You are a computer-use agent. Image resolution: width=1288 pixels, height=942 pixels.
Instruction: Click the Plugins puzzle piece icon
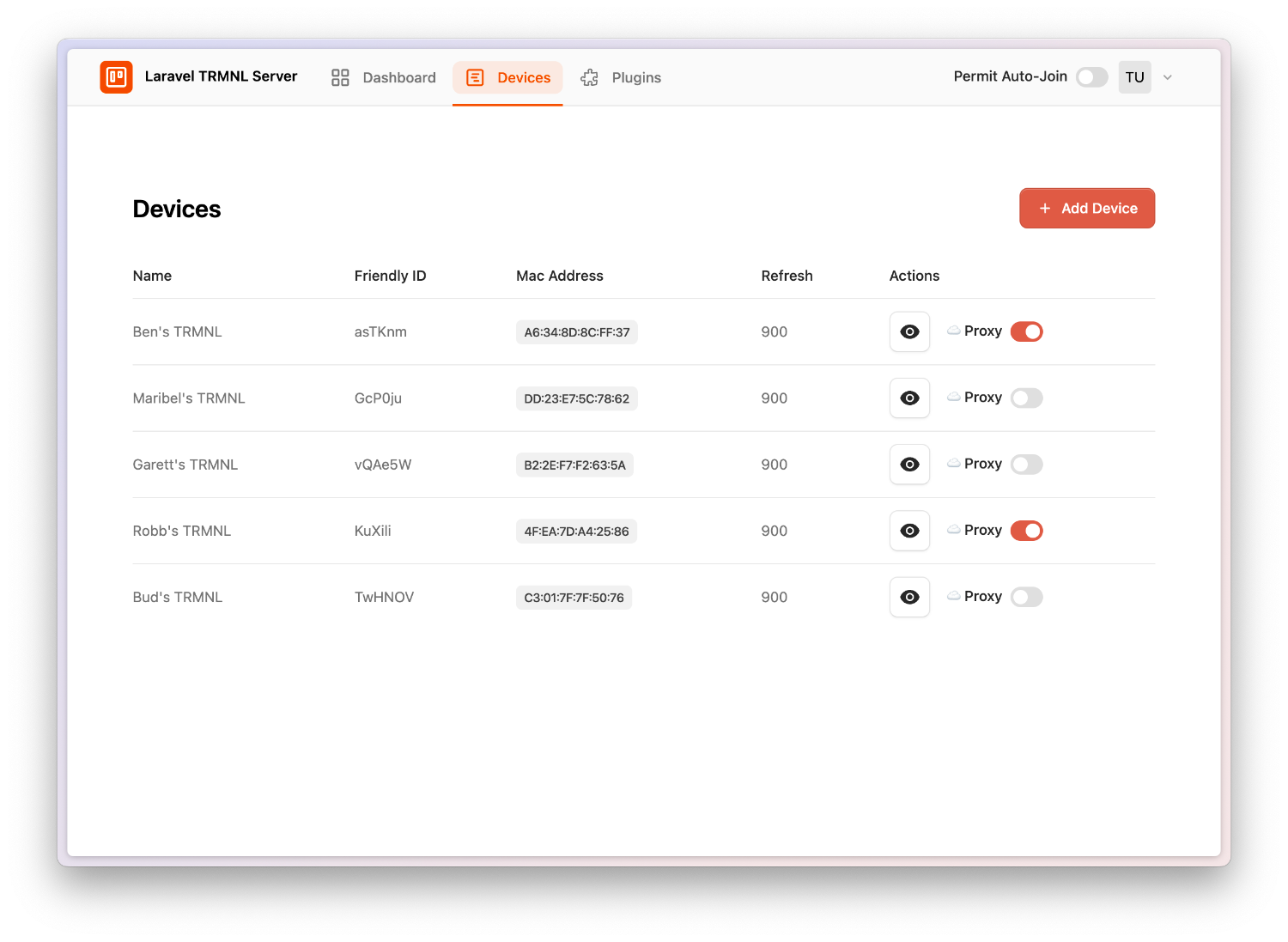pos(589,77)
